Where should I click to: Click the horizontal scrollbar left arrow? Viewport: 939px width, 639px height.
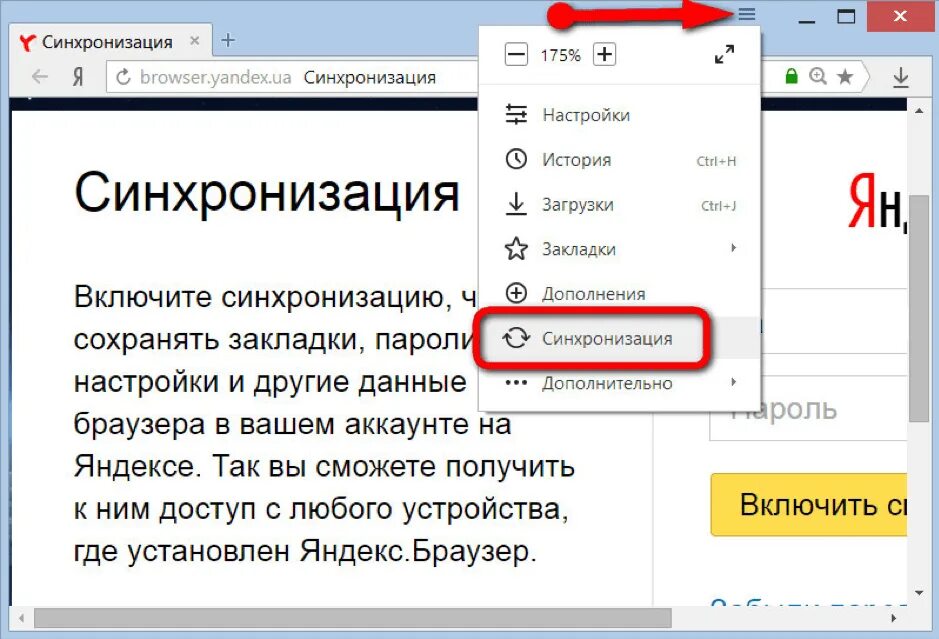[x=22, y=618]
